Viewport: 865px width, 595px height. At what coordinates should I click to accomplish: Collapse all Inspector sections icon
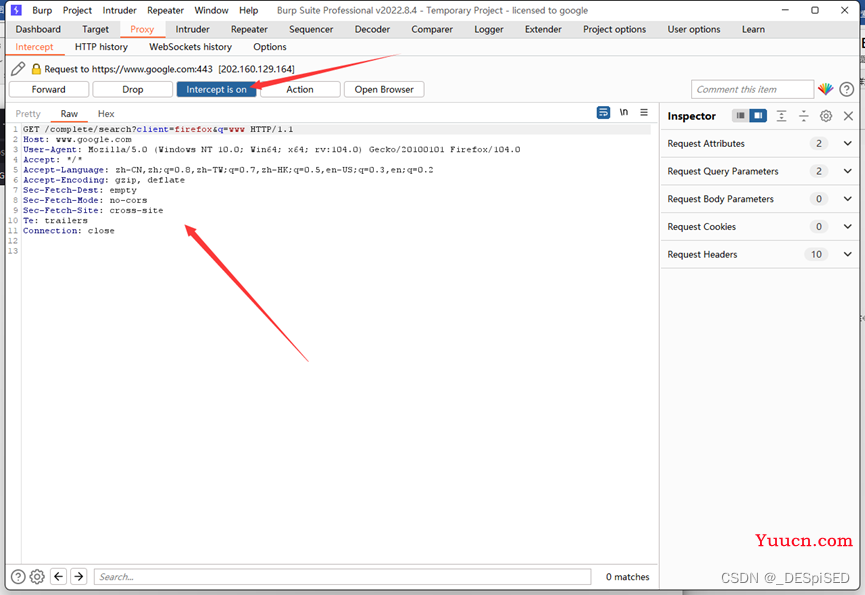pos(804,116)
